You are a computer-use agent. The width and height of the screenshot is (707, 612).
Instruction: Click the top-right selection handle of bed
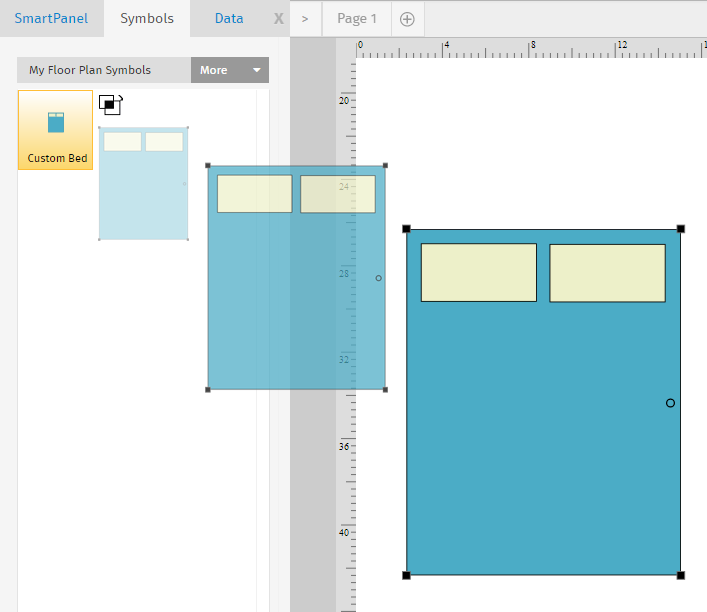pos(681,229)
